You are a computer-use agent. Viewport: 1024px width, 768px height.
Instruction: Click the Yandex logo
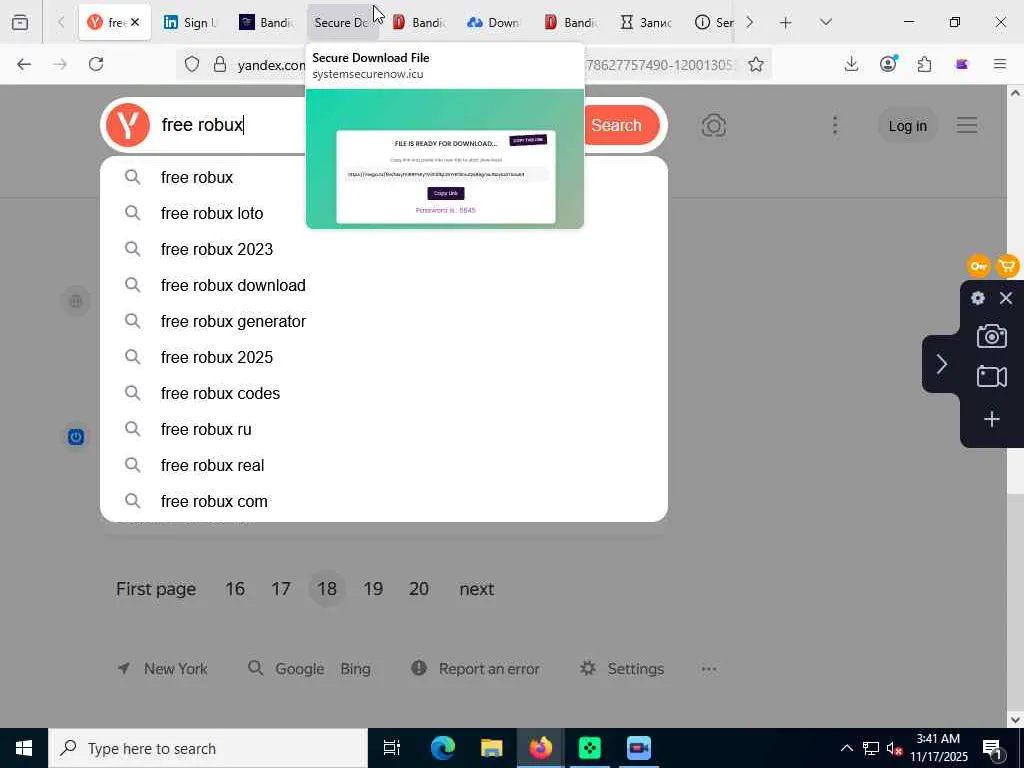click(128, 125)
